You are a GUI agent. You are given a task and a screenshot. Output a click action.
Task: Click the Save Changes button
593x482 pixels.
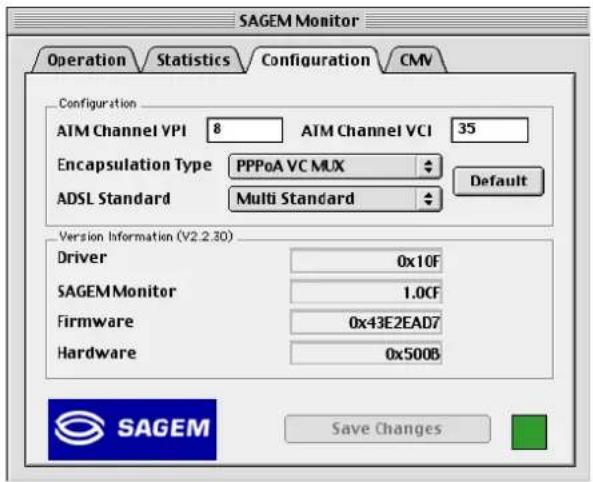387,429
